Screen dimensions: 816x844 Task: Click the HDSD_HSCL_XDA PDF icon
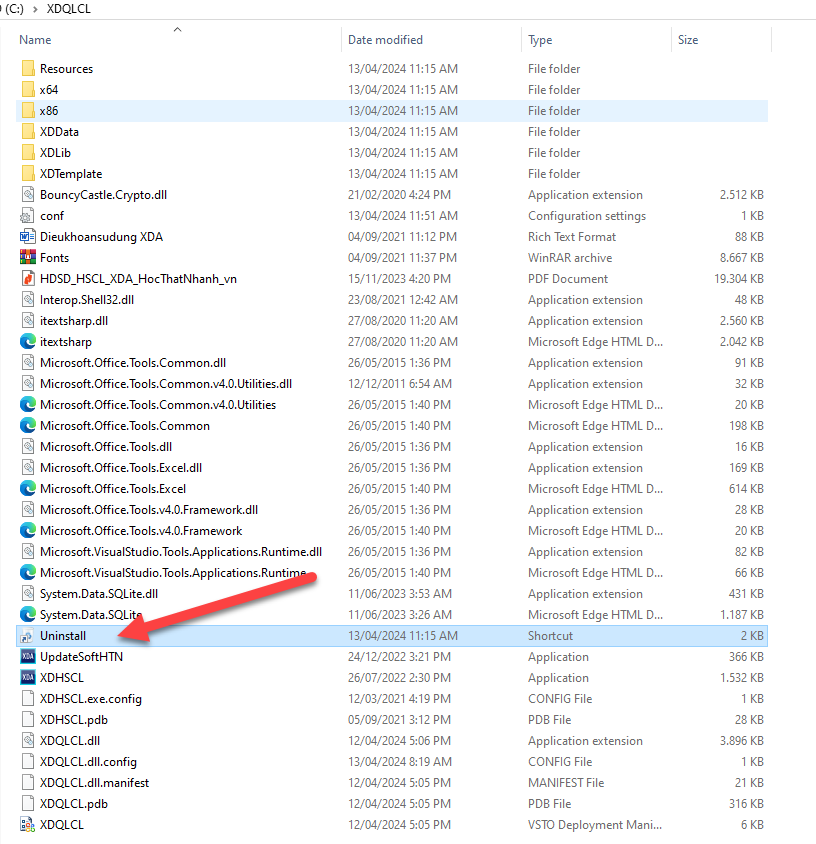[x=28, y=278]
